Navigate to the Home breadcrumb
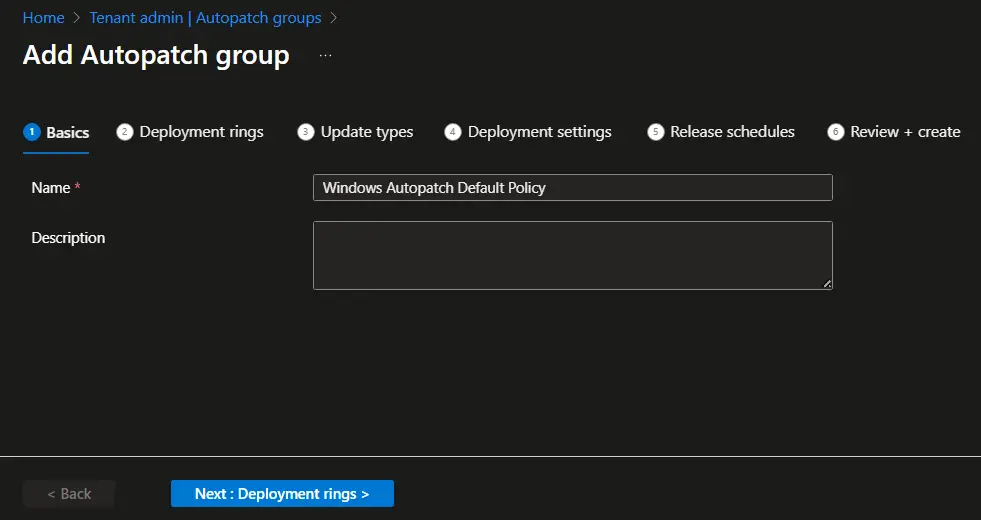Image resolution: width=981 pixels, height=520 pixels. [43, 18]
